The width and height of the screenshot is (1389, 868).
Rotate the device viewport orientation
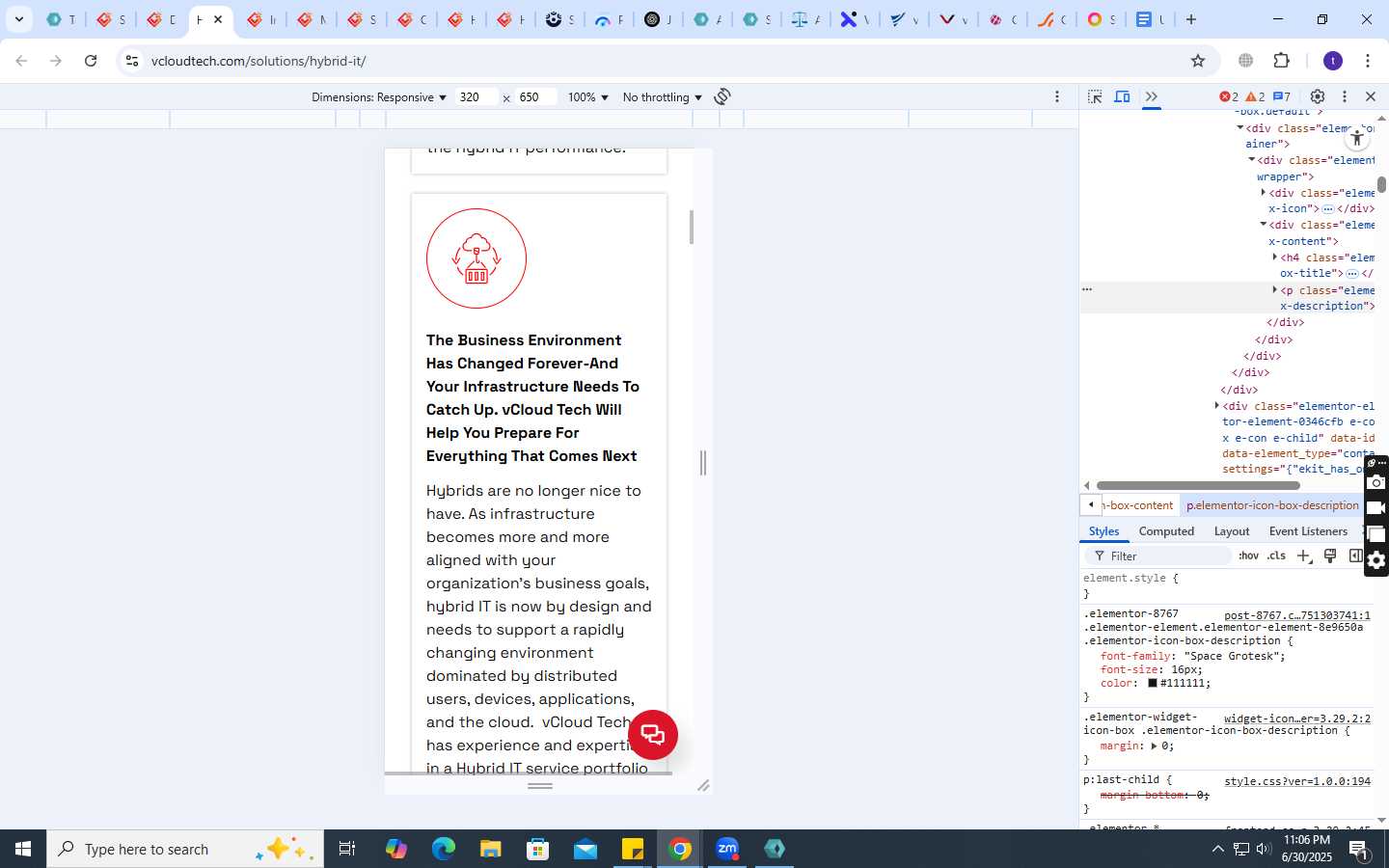pyautogui.click(x=722, y=96)
